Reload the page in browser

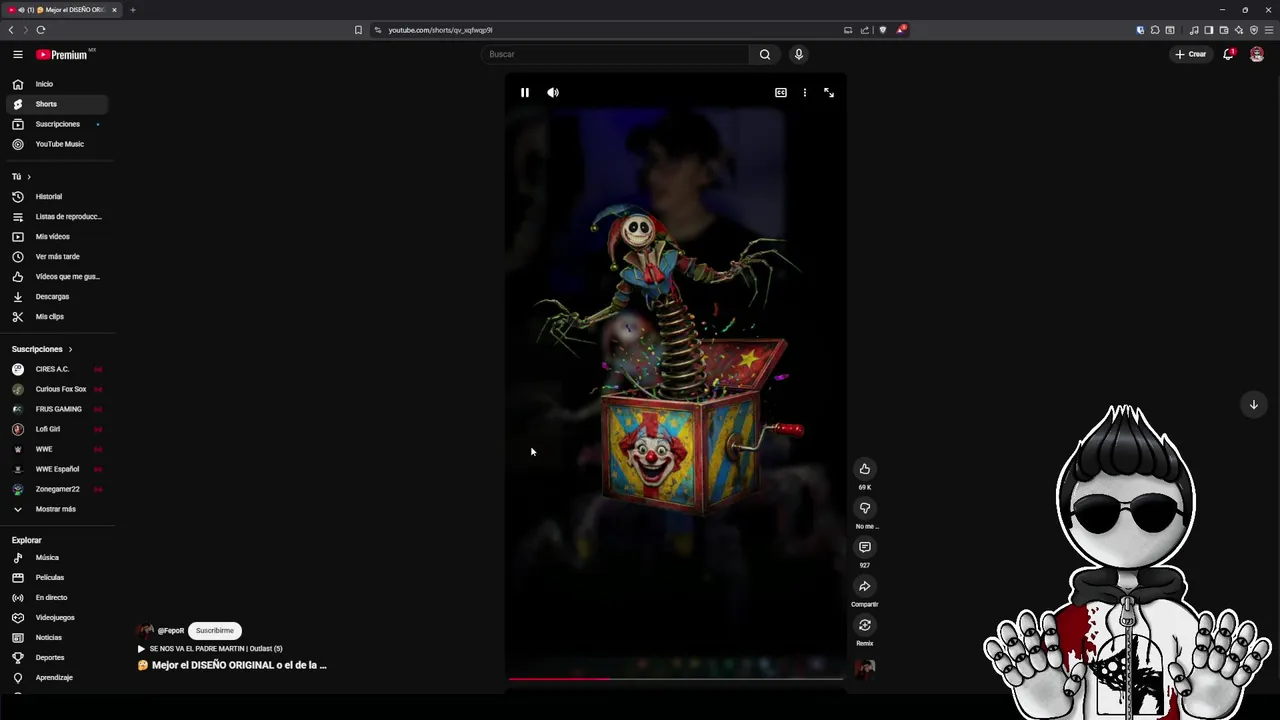click(41, 30)
